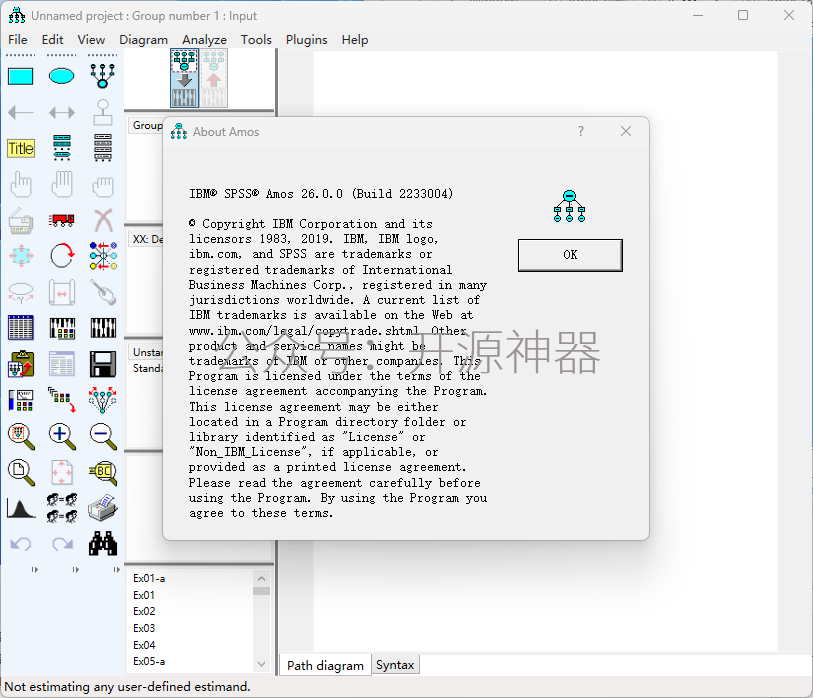Screen dimensions: 813x698
Task: Select the Change shape of objects tool
Action: pos(21,256)
